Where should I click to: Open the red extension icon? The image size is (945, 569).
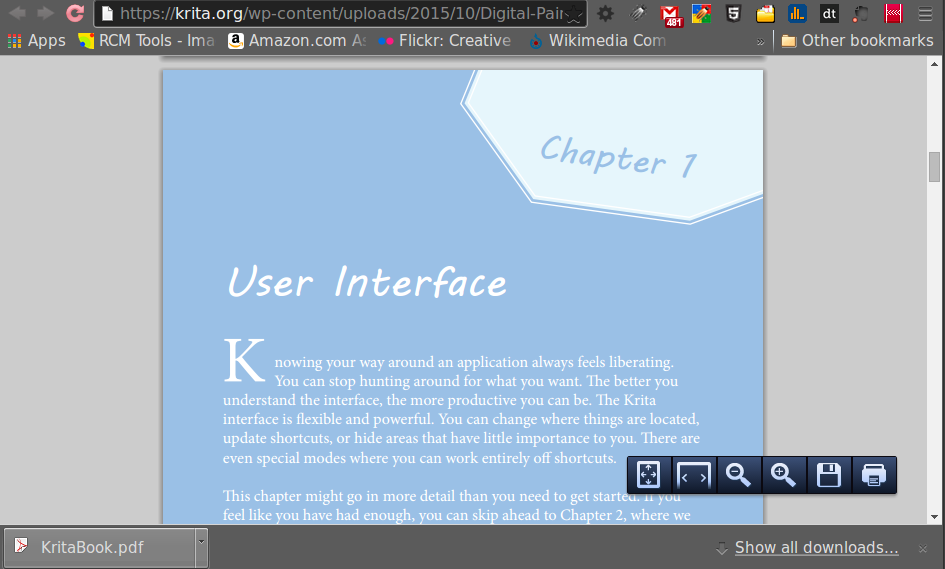[x=893, y=13]
